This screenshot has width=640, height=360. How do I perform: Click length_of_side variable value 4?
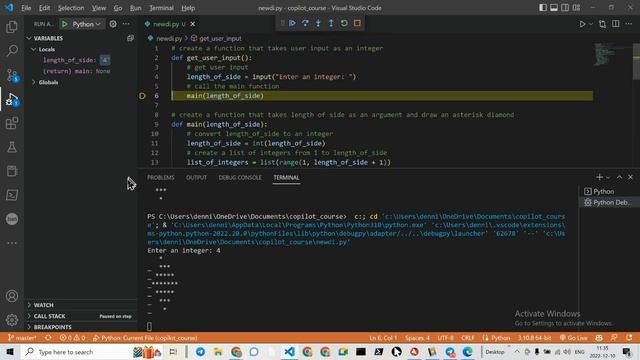point(104,60)
